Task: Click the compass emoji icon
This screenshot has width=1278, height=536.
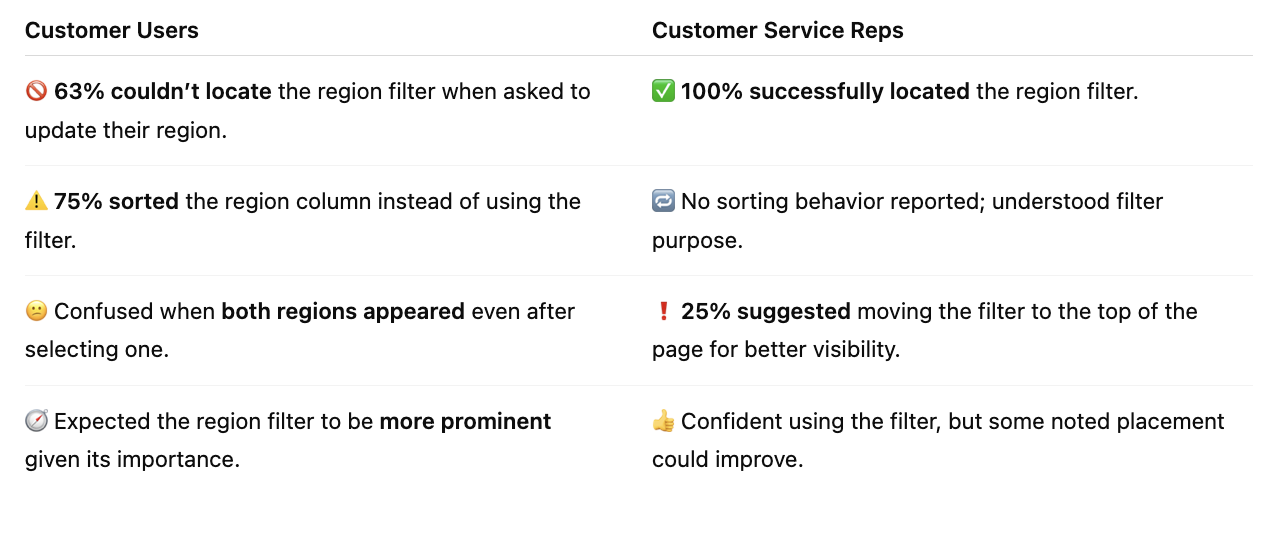Action: [36, 422]
